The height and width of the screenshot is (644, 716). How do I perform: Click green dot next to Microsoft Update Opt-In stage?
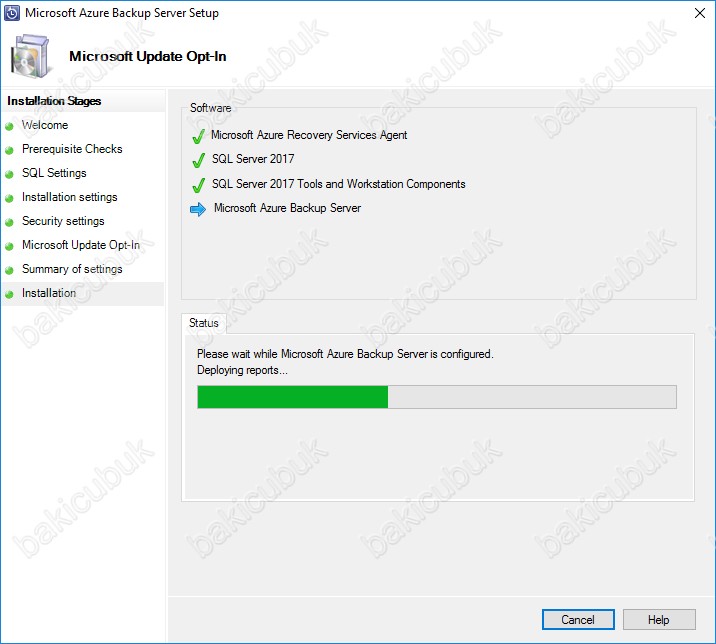pyautogui.click(x=9, y=247)
